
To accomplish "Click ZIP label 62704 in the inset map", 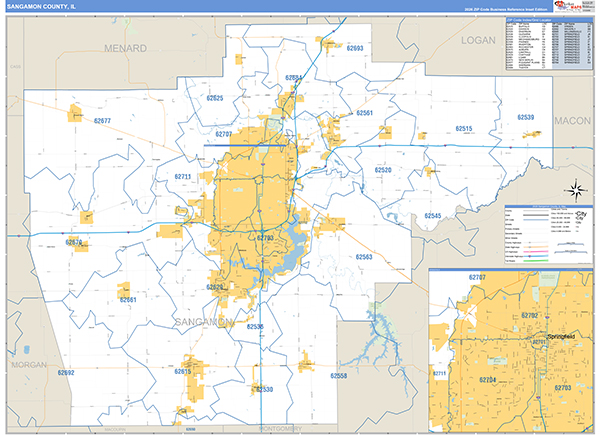I will point(488,380).
